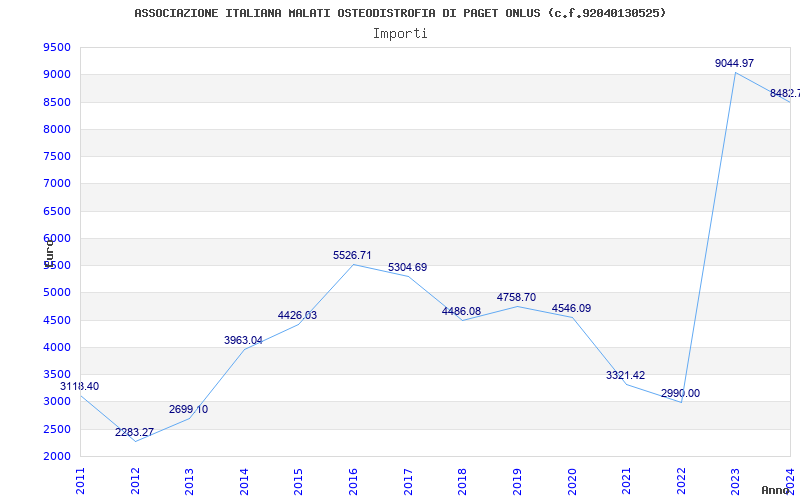Select the 4546.09 data label for 2020
The width and height of the screenshot is (800, 500).
571,308
